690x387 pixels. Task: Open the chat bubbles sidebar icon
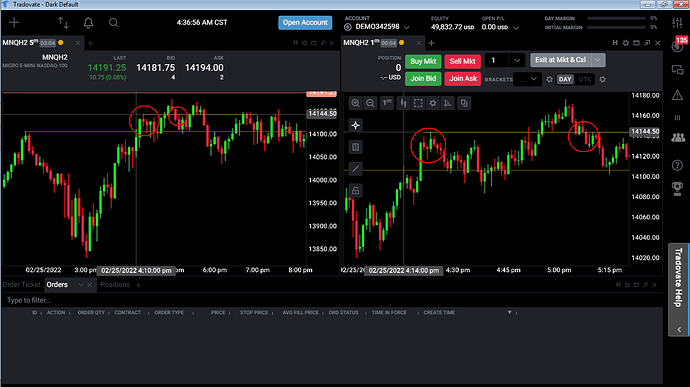pyautogui.click(x=678, y=70)
